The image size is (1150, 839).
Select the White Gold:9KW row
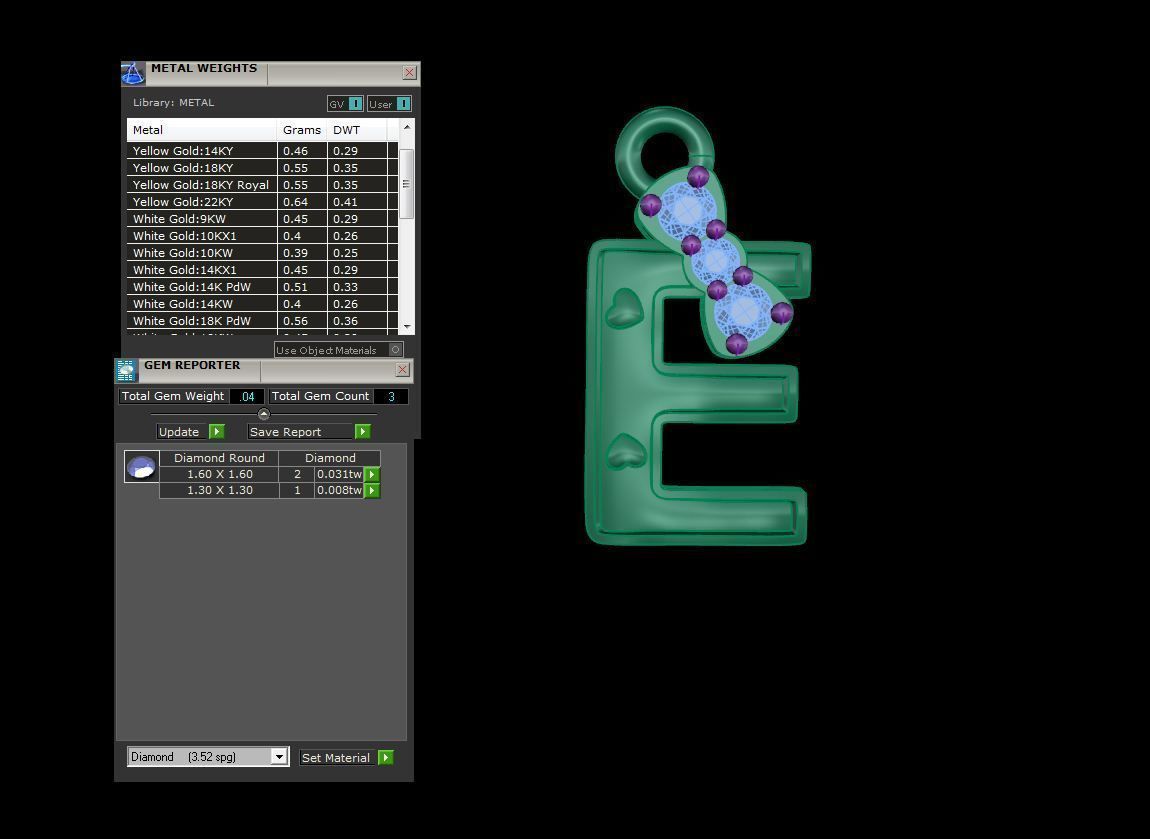click(262, 219)
